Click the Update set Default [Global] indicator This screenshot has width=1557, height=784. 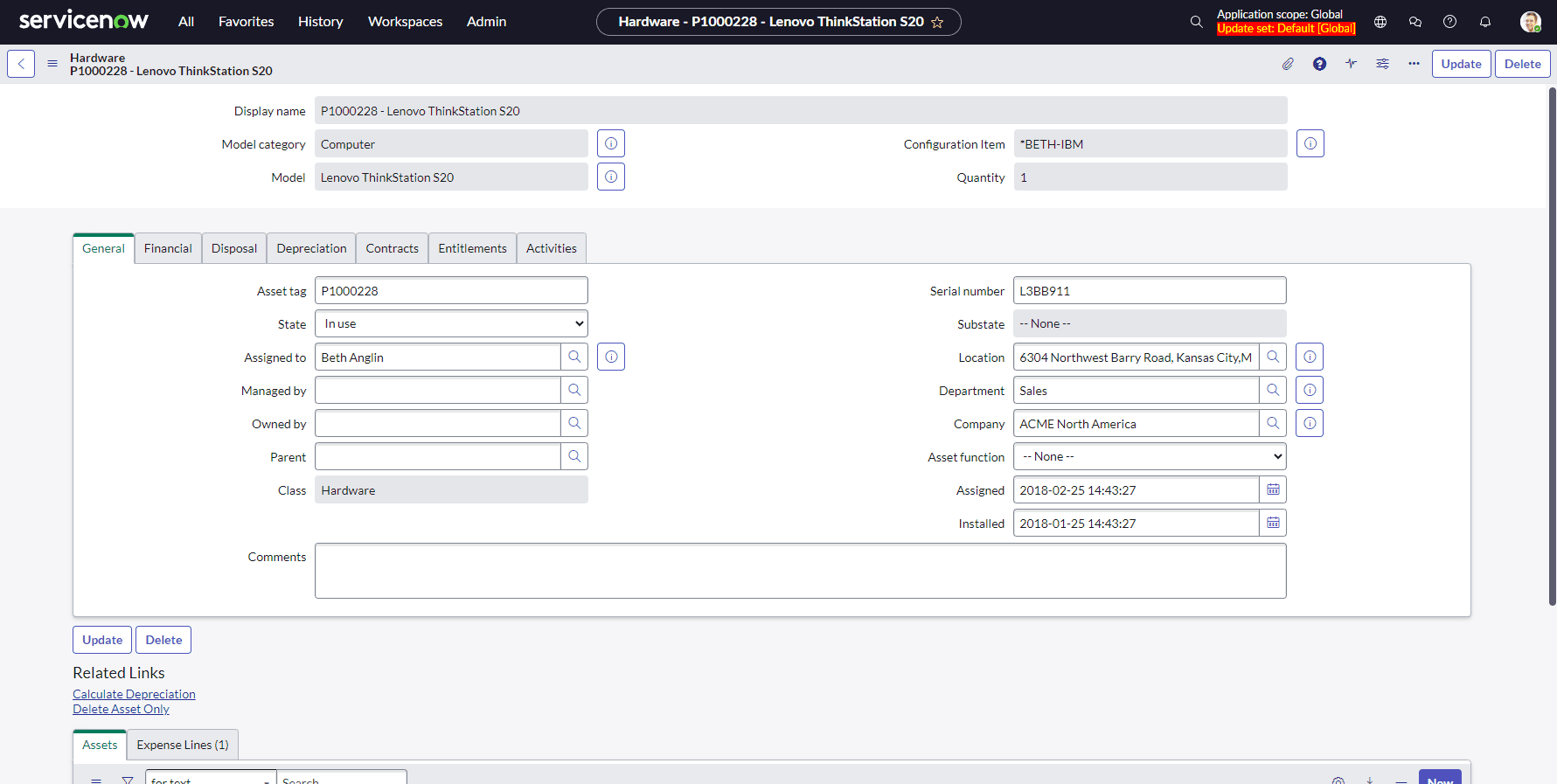click(x=1286, y=29)
